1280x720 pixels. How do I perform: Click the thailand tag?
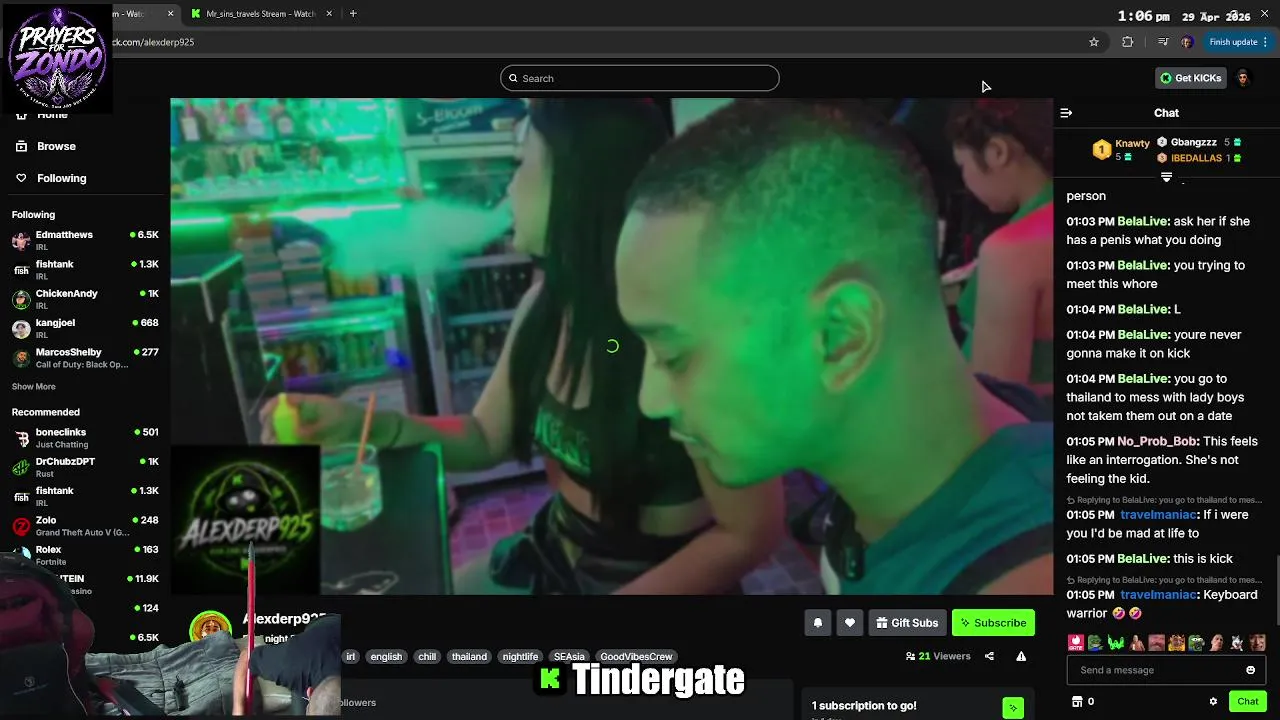[x=469, y=657]
